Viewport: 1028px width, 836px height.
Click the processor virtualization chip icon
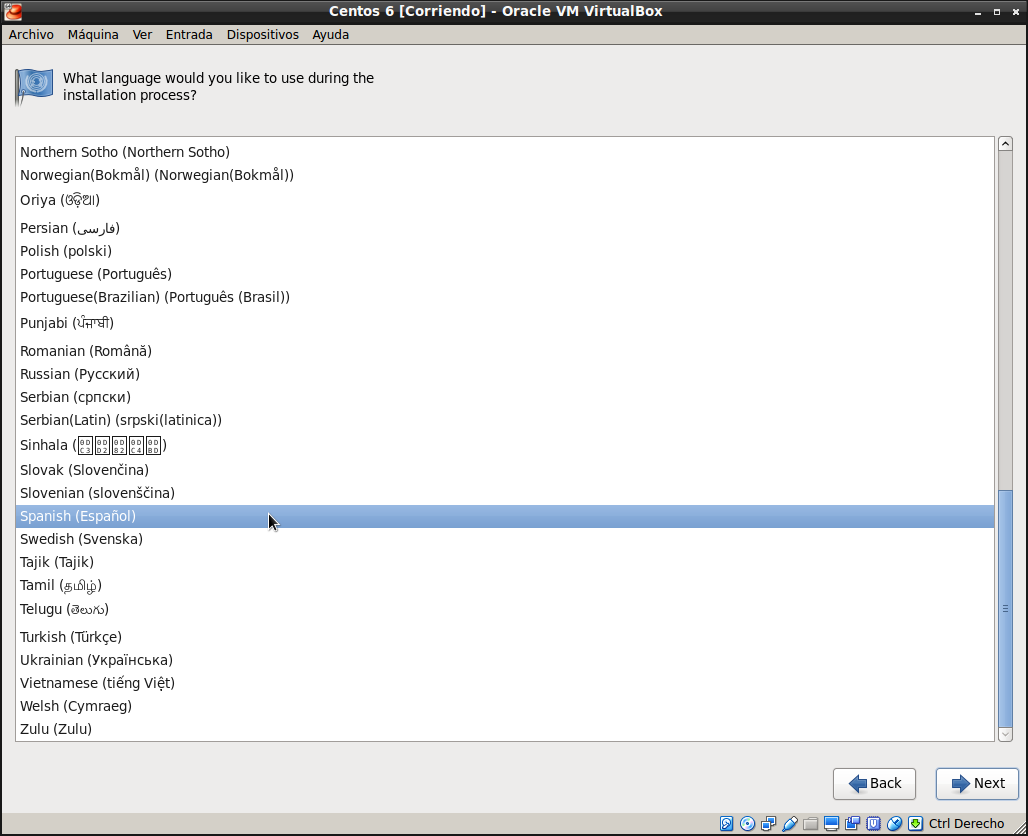[873, 824]
